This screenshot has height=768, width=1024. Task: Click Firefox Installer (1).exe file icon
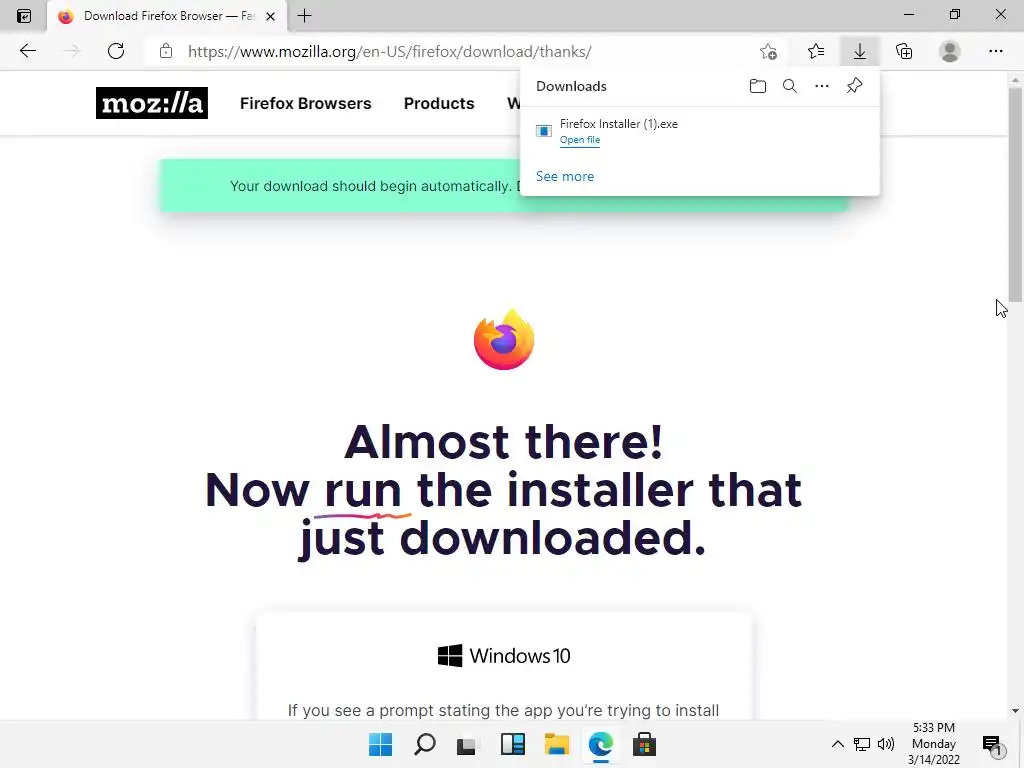(543, 131)
